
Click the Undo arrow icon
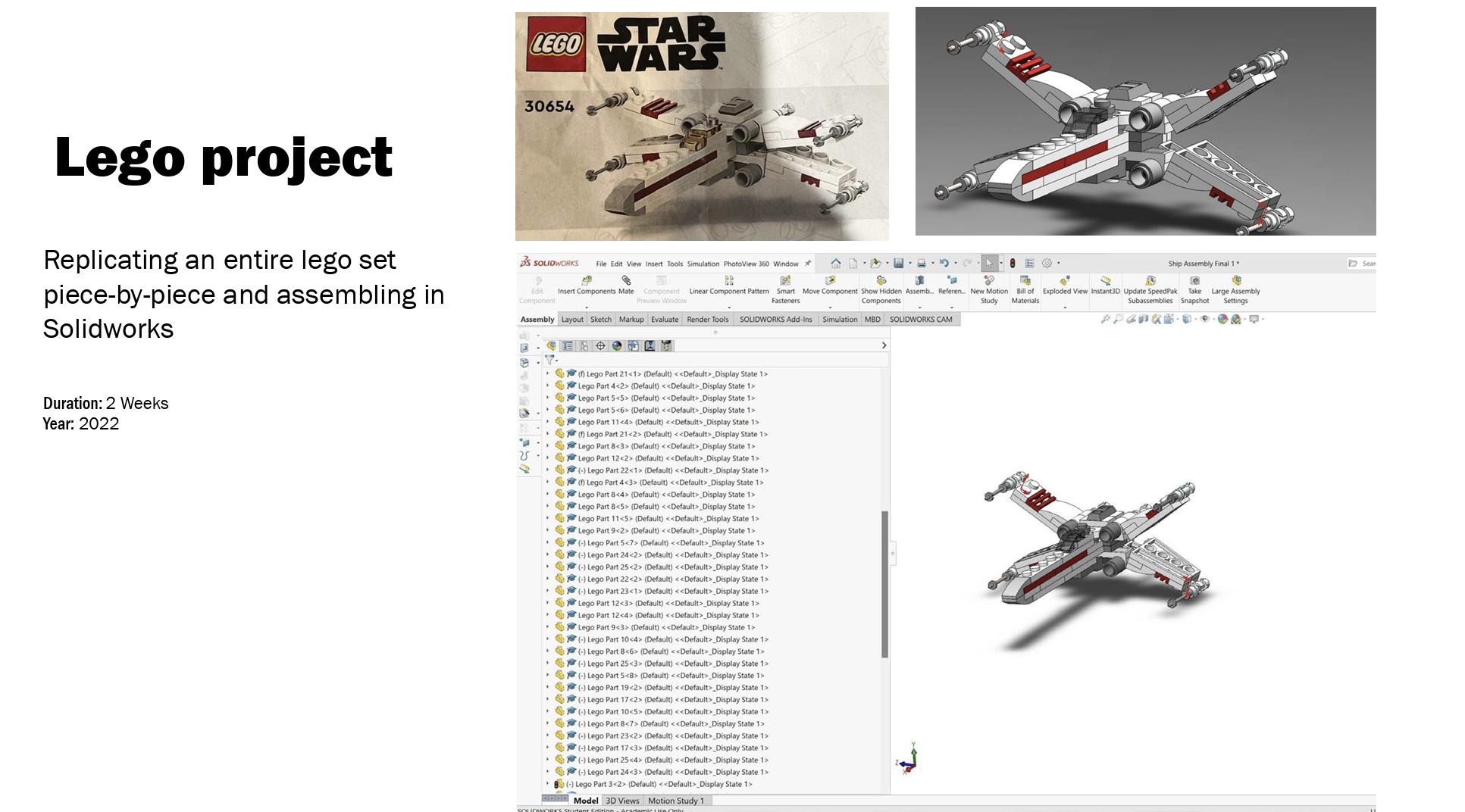(944, 264)
